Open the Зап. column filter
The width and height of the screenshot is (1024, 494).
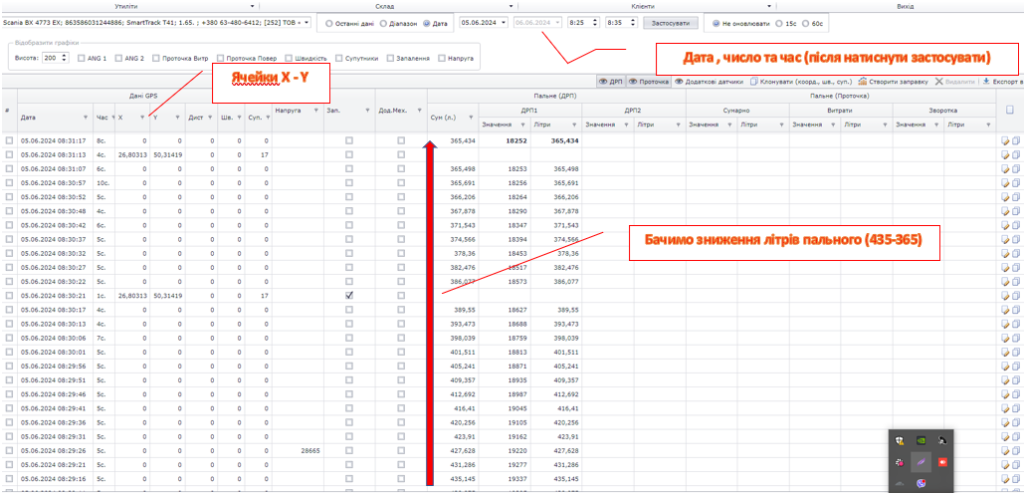[x=368, y=110]
